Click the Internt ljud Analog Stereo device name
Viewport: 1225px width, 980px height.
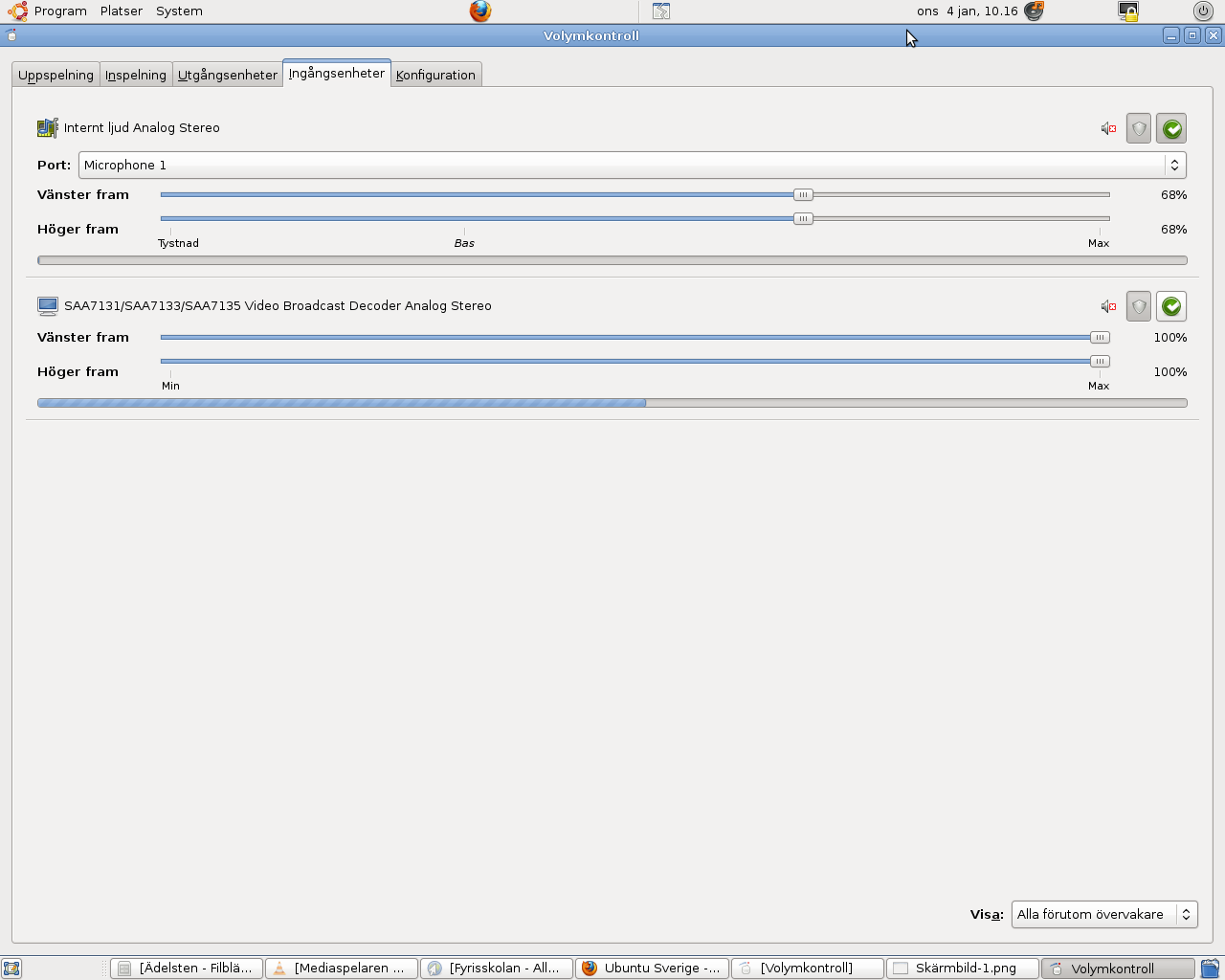(x=142, y=128)
